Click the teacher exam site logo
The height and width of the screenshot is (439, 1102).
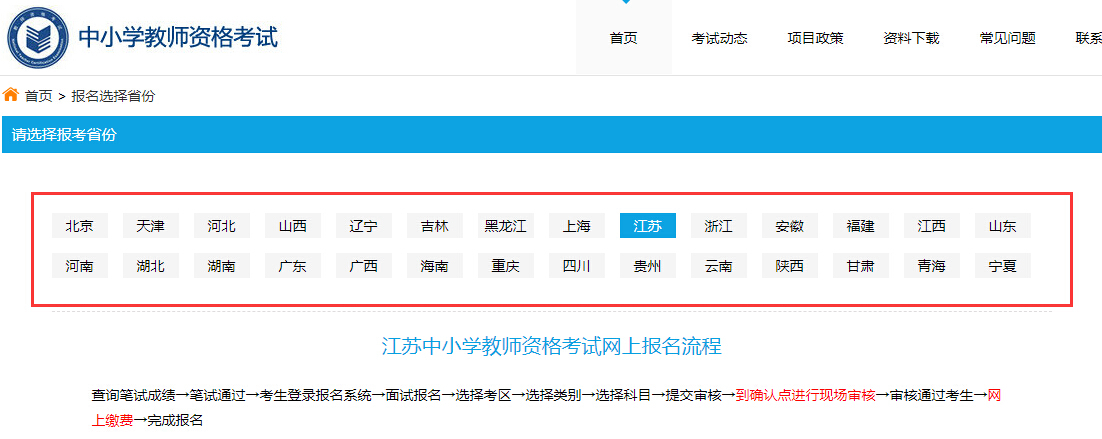[38, 37]
